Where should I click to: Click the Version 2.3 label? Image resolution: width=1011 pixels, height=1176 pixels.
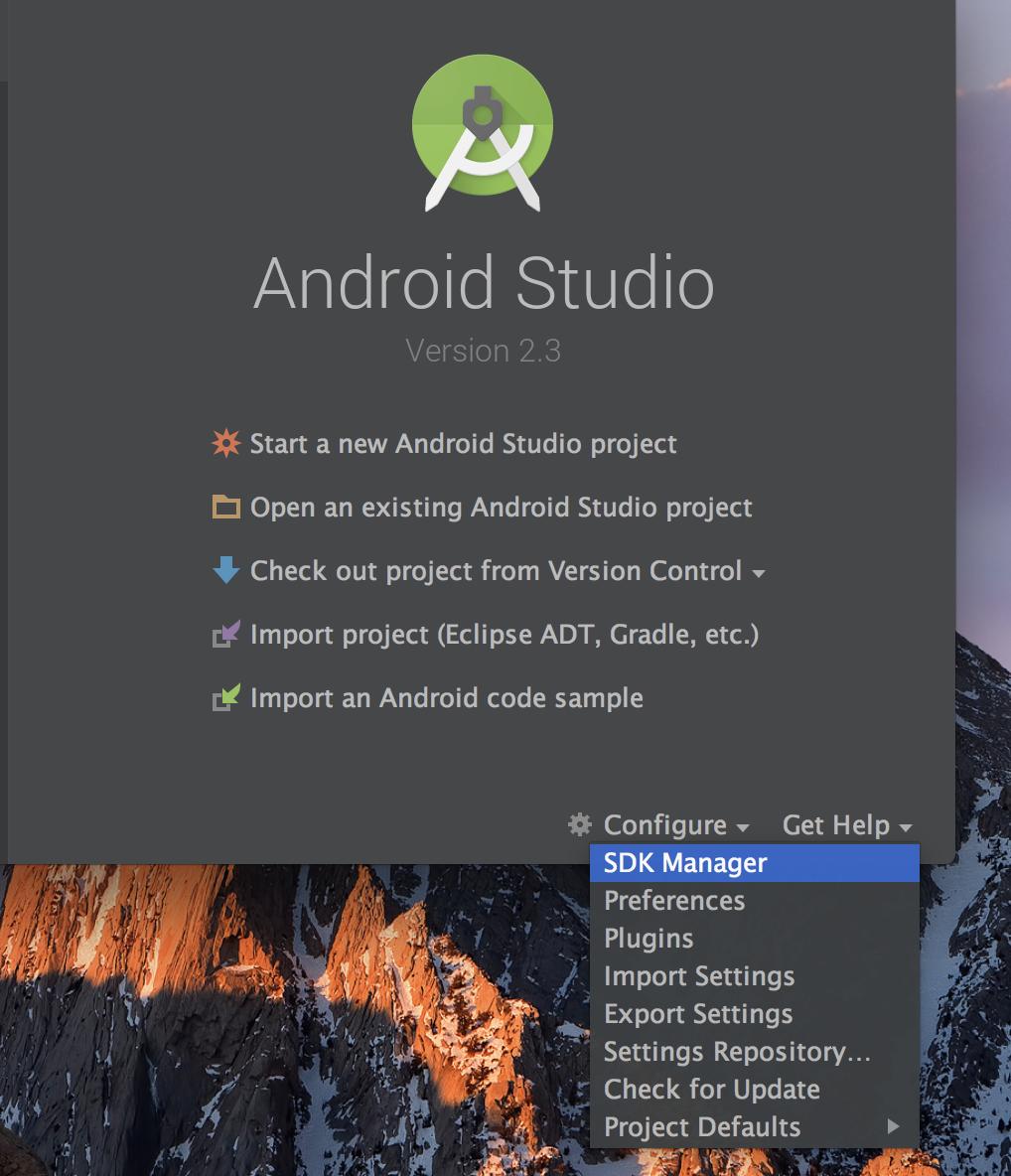point(483,351)
